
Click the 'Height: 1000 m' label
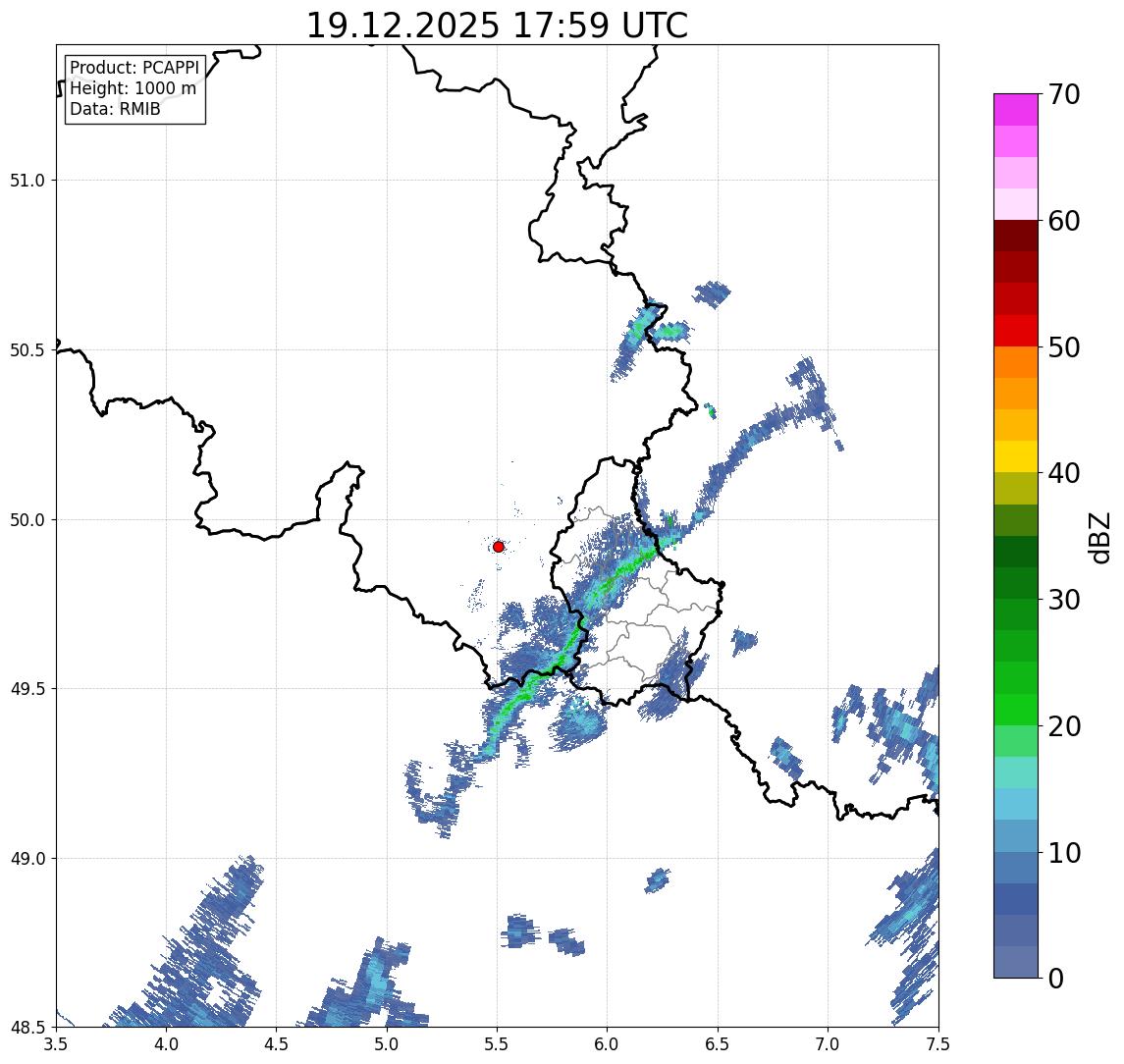point(133,88)
